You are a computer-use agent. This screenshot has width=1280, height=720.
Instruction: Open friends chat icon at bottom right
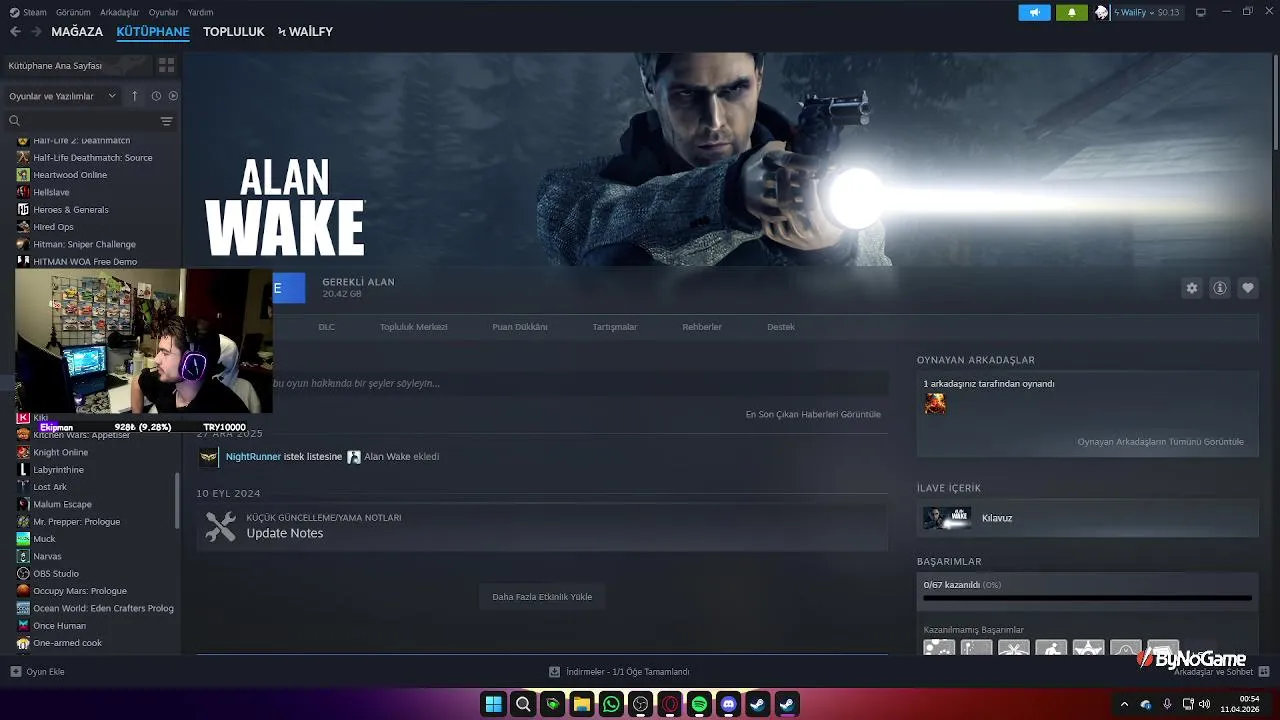[x=1264, y=671]
